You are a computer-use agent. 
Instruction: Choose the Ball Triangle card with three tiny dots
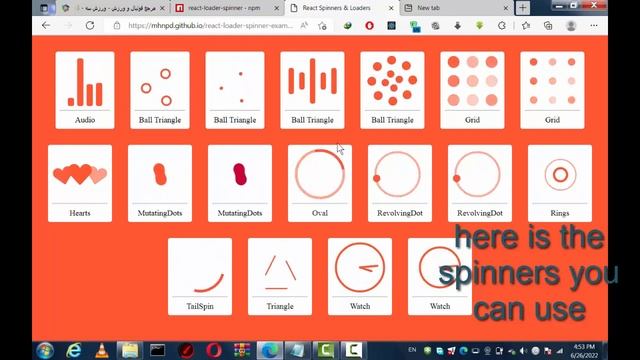pyautogui.click(x=235, y=90)
